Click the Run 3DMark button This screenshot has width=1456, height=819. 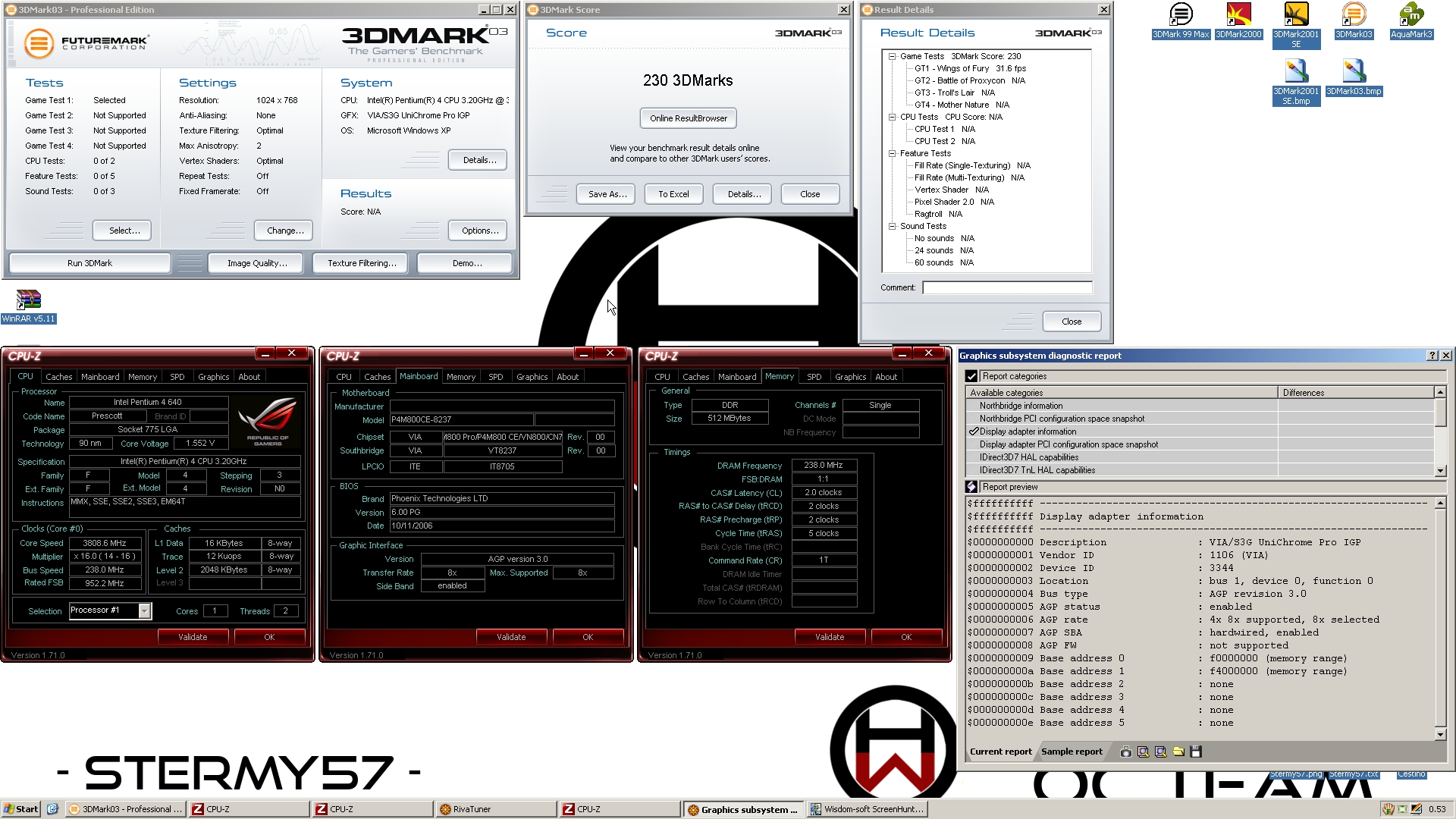click(89, 263)
